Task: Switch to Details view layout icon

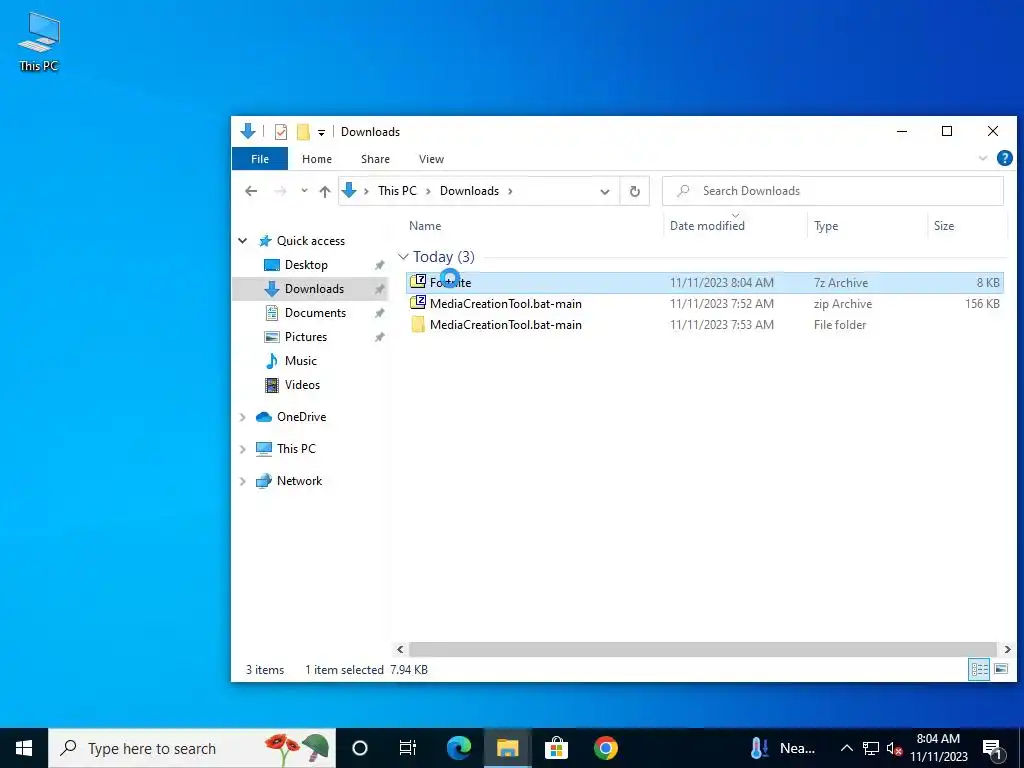Action: point(979,669)
